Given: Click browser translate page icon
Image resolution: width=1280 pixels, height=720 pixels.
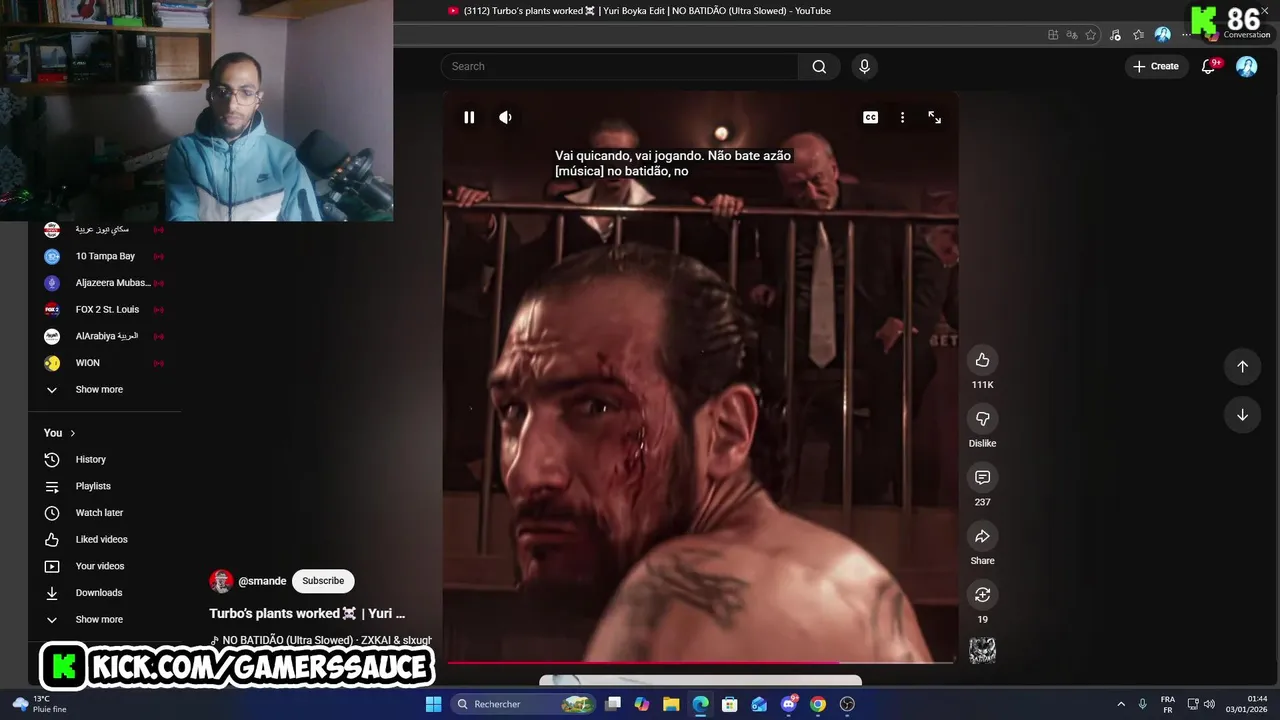Looking at the screenshot, I should [x=1072, y=34].
